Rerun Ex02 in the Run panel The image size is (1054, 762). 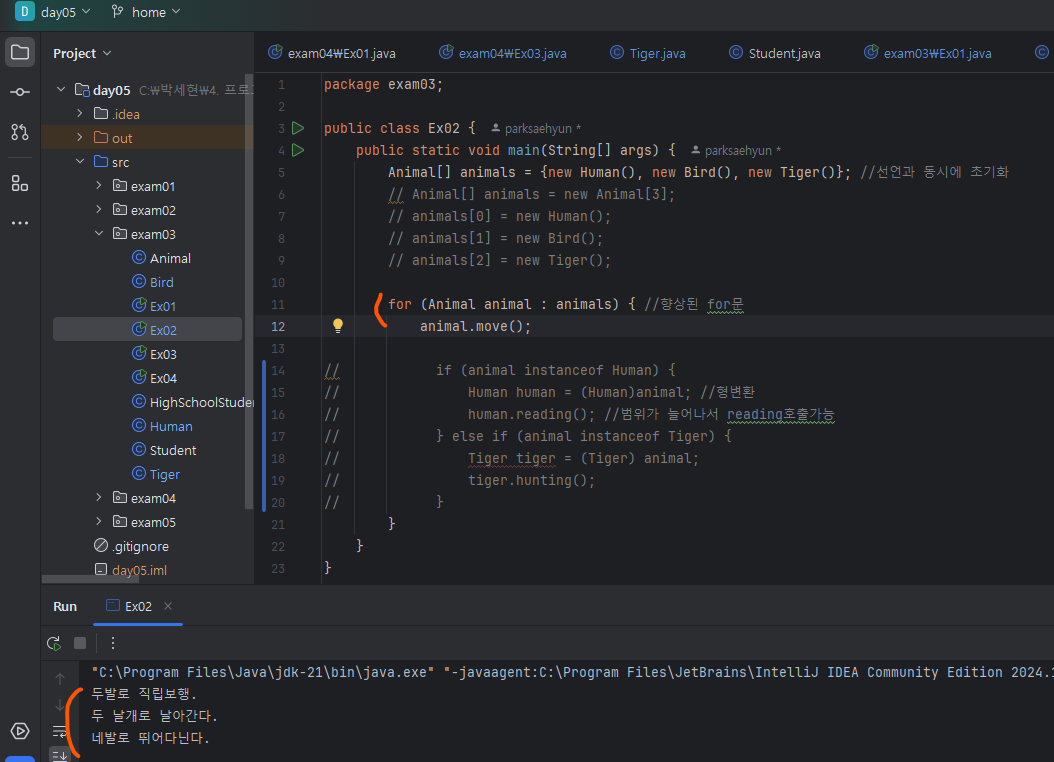54,643
